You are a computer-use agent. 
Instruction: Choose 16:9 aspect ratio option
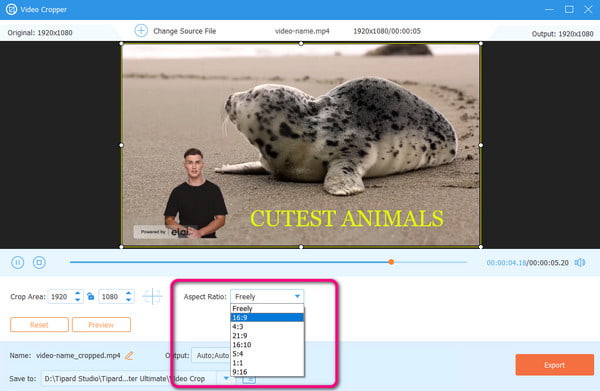point(267,318)
